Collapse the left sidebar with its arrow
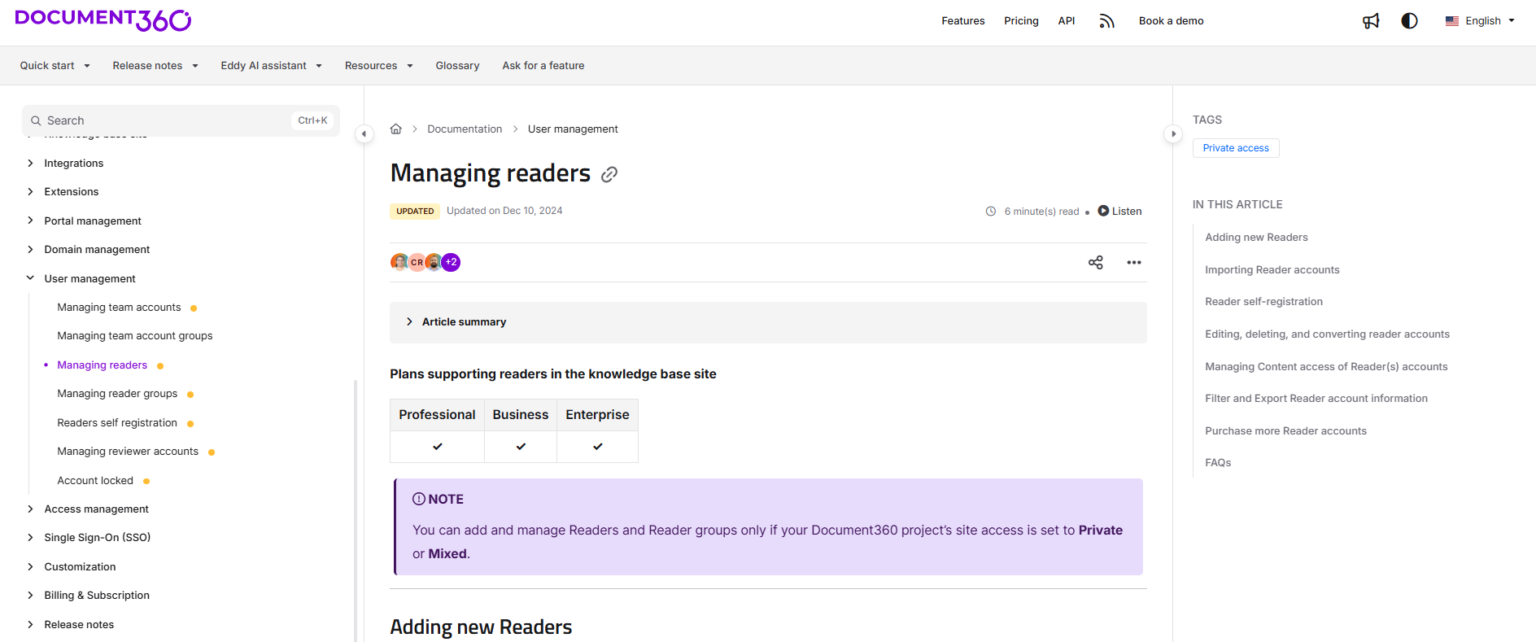The width and height of the screenshot is (1536, 642). click(364, 133)
